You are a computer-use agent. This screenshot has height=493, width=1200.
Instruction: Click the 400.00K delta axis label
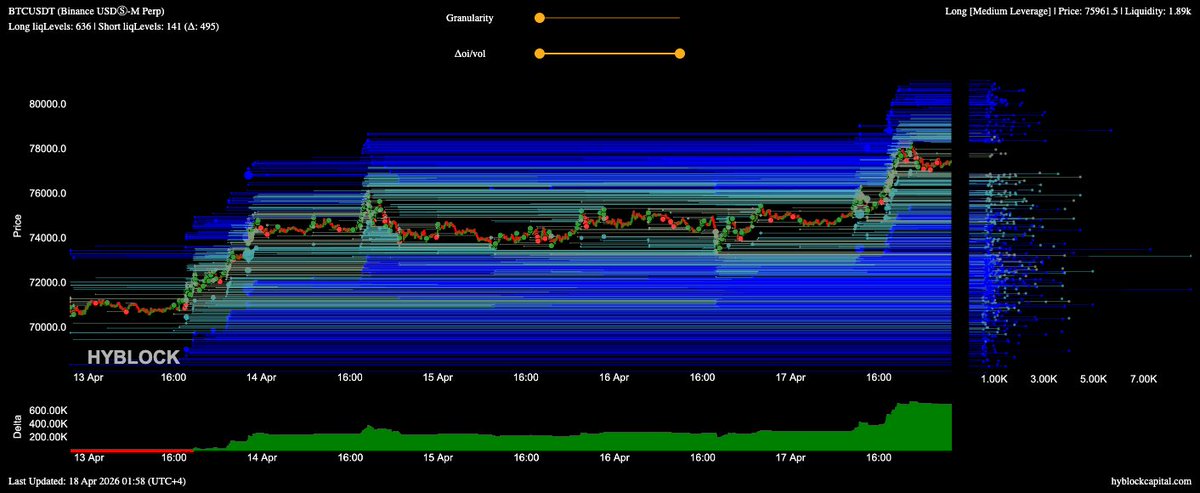tap(48, 424)
